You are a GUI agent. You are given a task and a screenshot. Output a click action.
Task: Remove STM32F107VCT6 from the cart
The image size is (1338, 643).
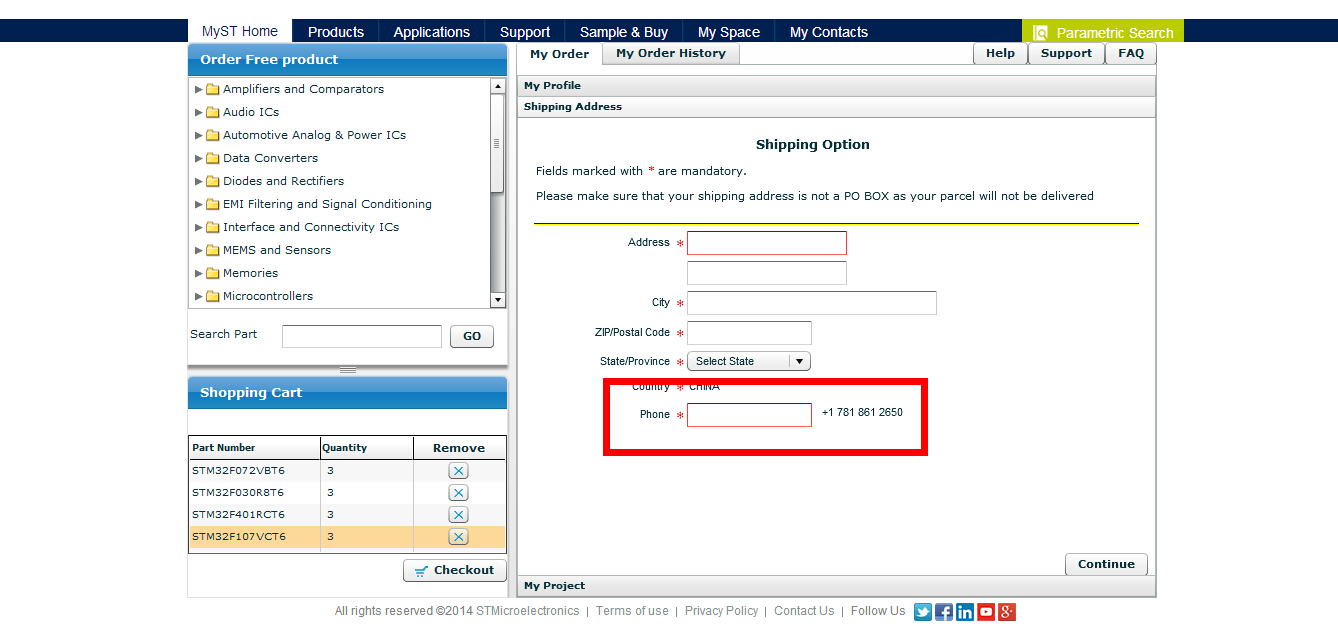[x=458, y=537]
